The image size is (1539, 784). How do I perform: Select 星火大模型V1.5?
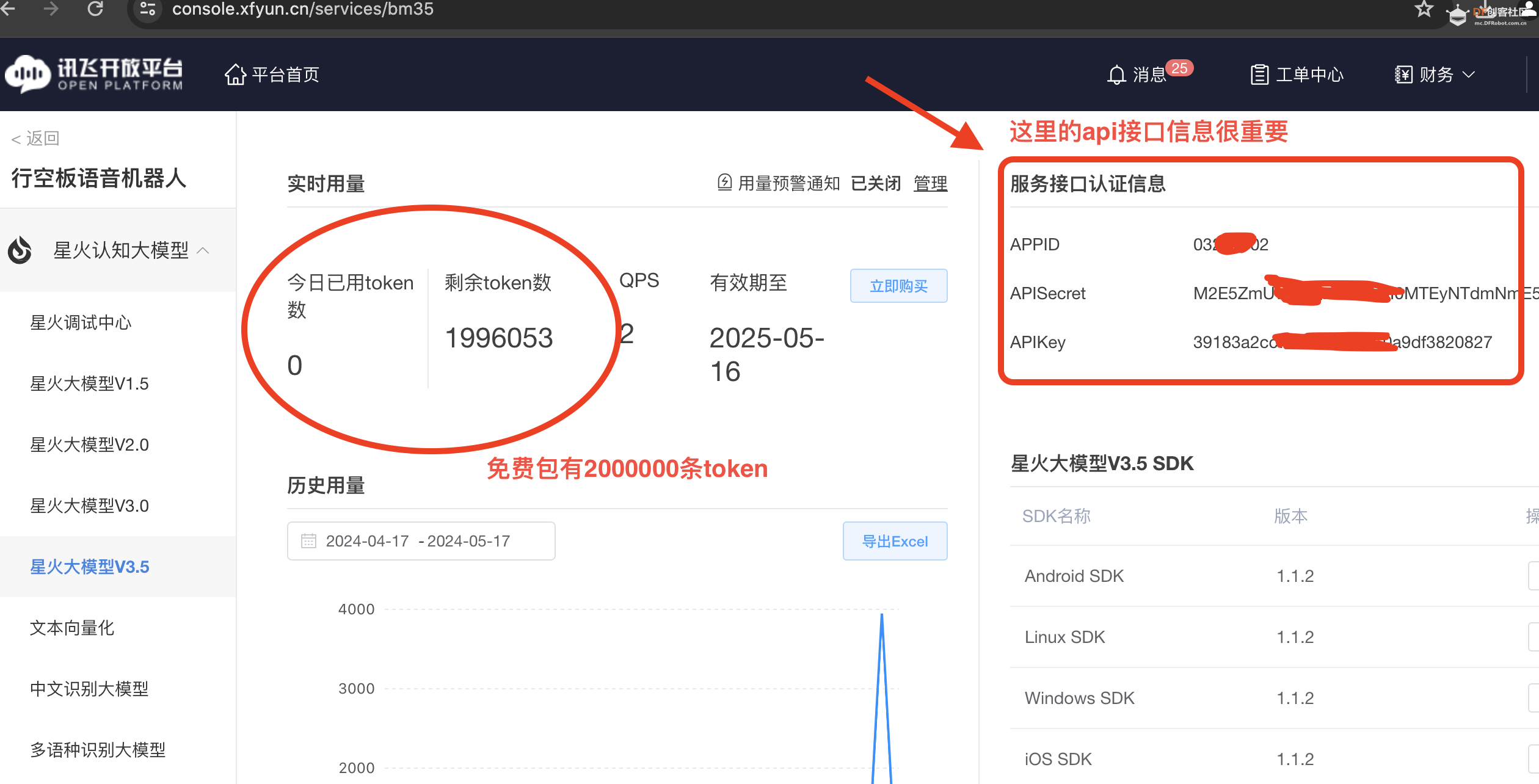[89, 383]
